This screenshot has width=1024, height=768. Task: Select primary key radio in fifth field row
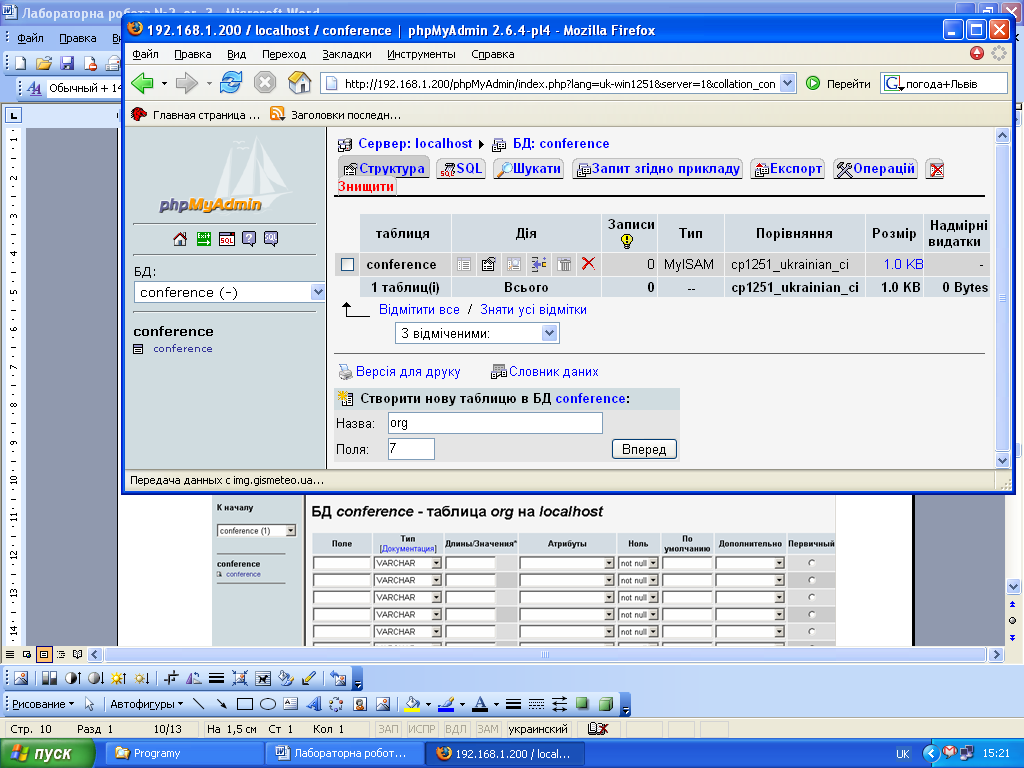click(x=811, y=632)
